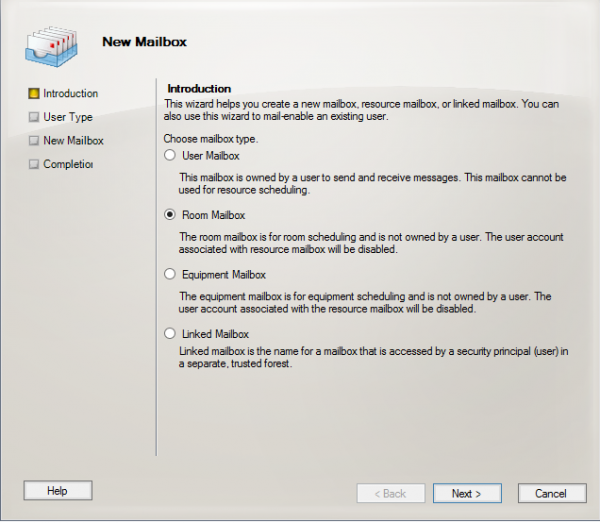The height and width of the screenshot is (523, 600).
Task: Select the Room Mailbox radio button
Action: click(x=170, y=215)
